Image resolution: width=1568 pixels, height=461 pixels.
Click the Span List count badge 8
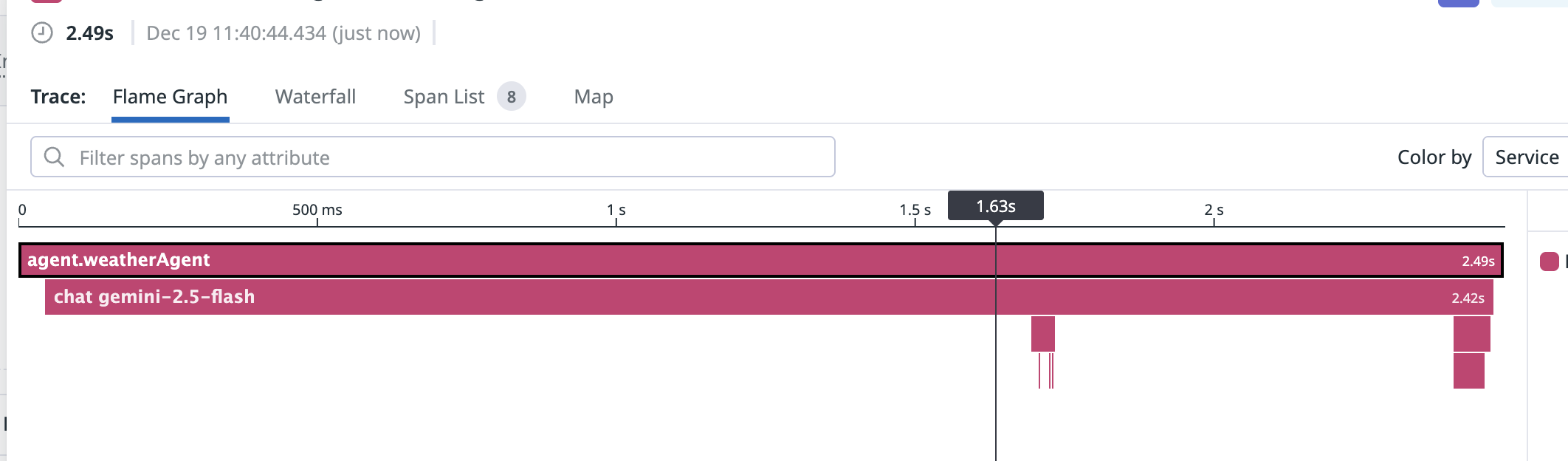pyautogui.click(x=511, y=97)
